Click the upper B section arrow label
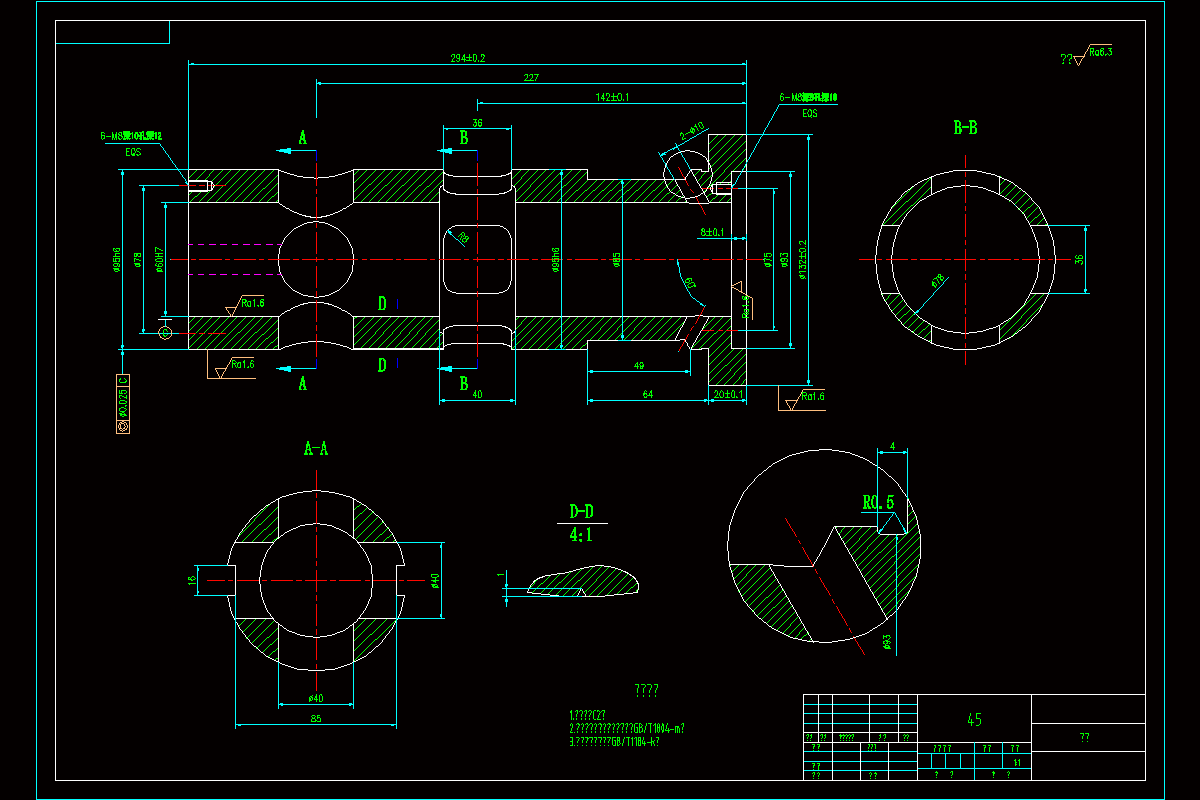The image size is (1200, 800). coord(463,137)
